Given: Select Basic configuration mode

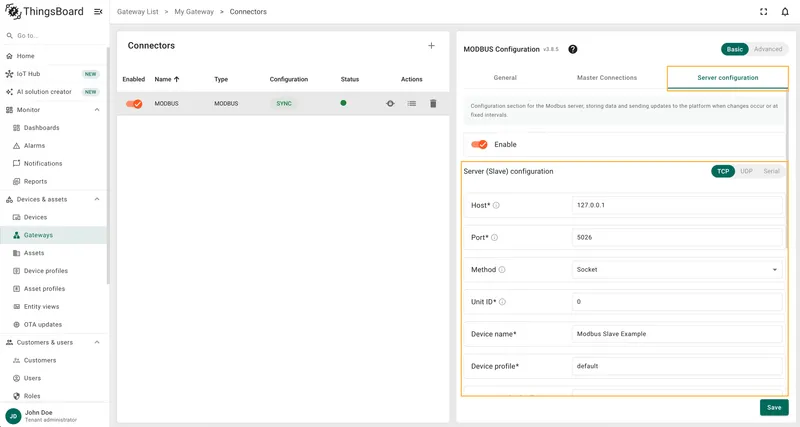Looking at the screenshot, I should click(x=735, y=49).
